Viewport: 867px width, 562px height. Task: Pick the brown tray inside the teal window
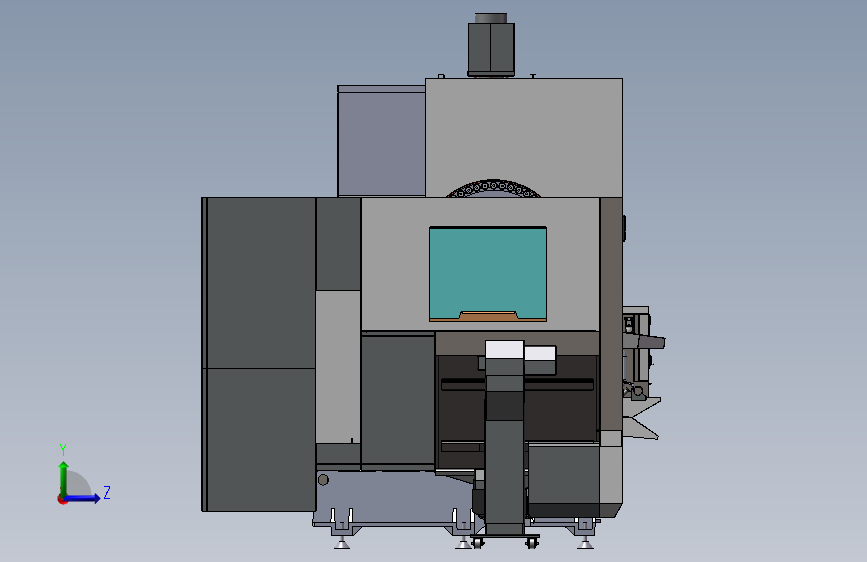pos(488,316)
